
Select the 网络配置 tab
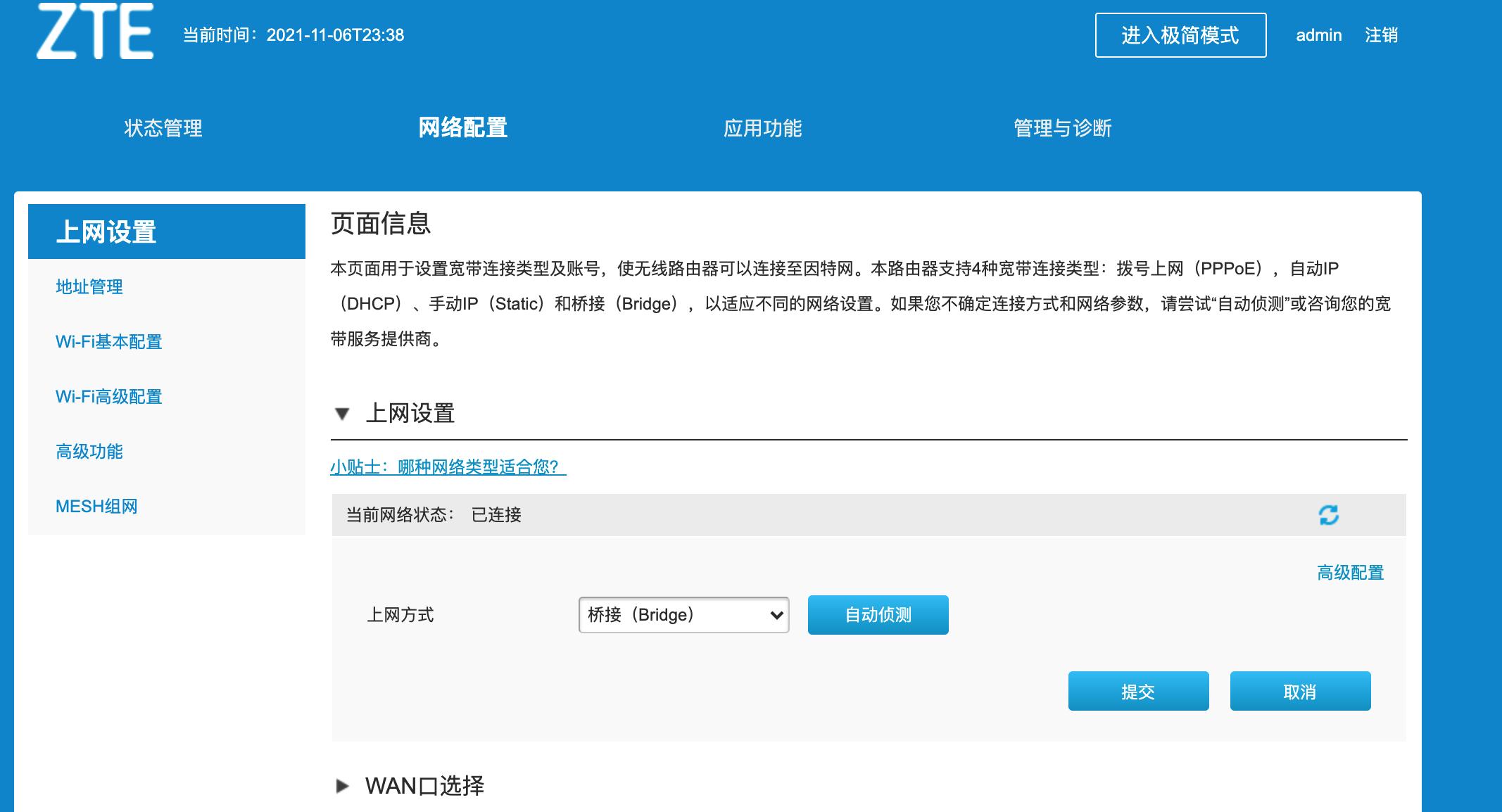point(464,129)
